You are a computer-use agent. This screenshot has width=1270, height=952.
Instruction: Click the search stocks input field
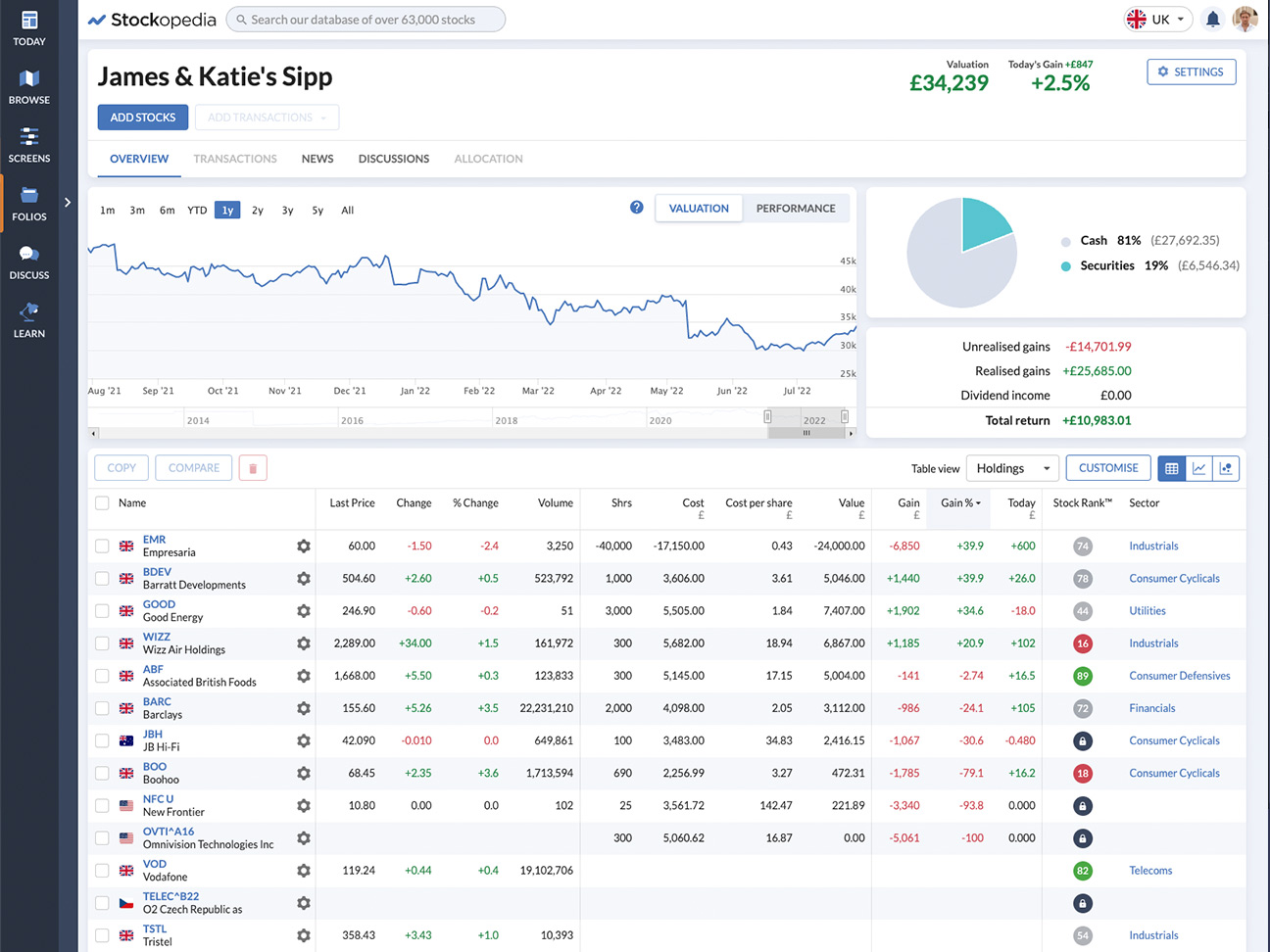point(366,20)
